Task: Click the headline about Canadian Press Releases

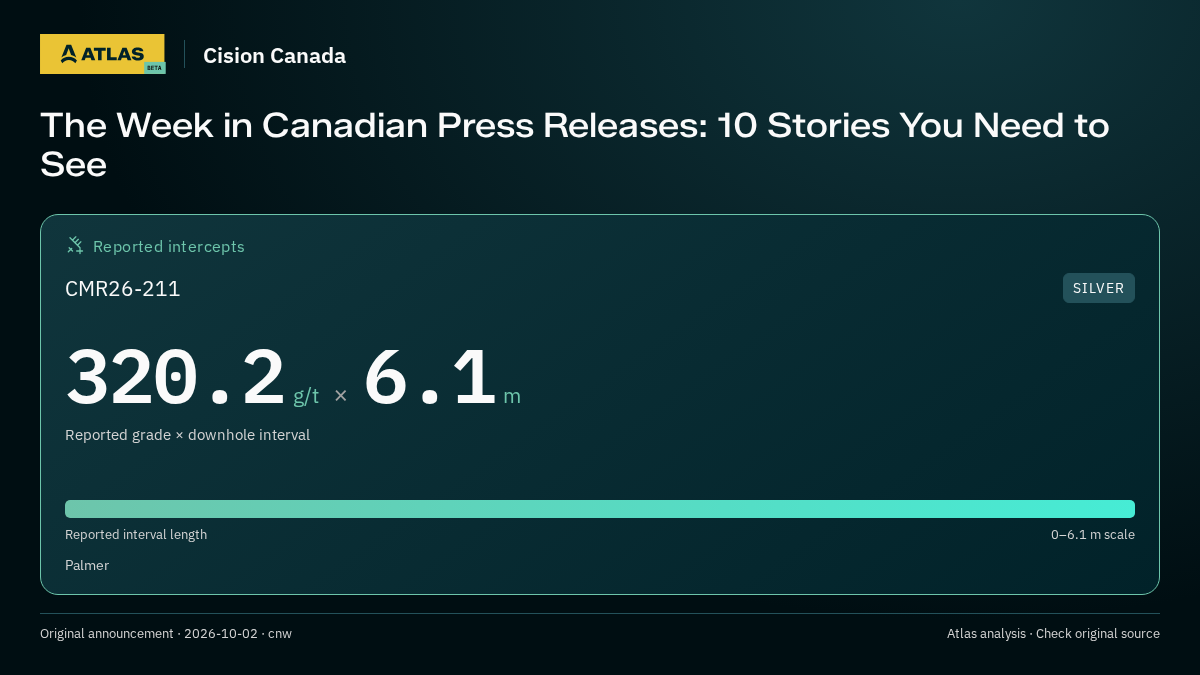Action: pos(575,144)
